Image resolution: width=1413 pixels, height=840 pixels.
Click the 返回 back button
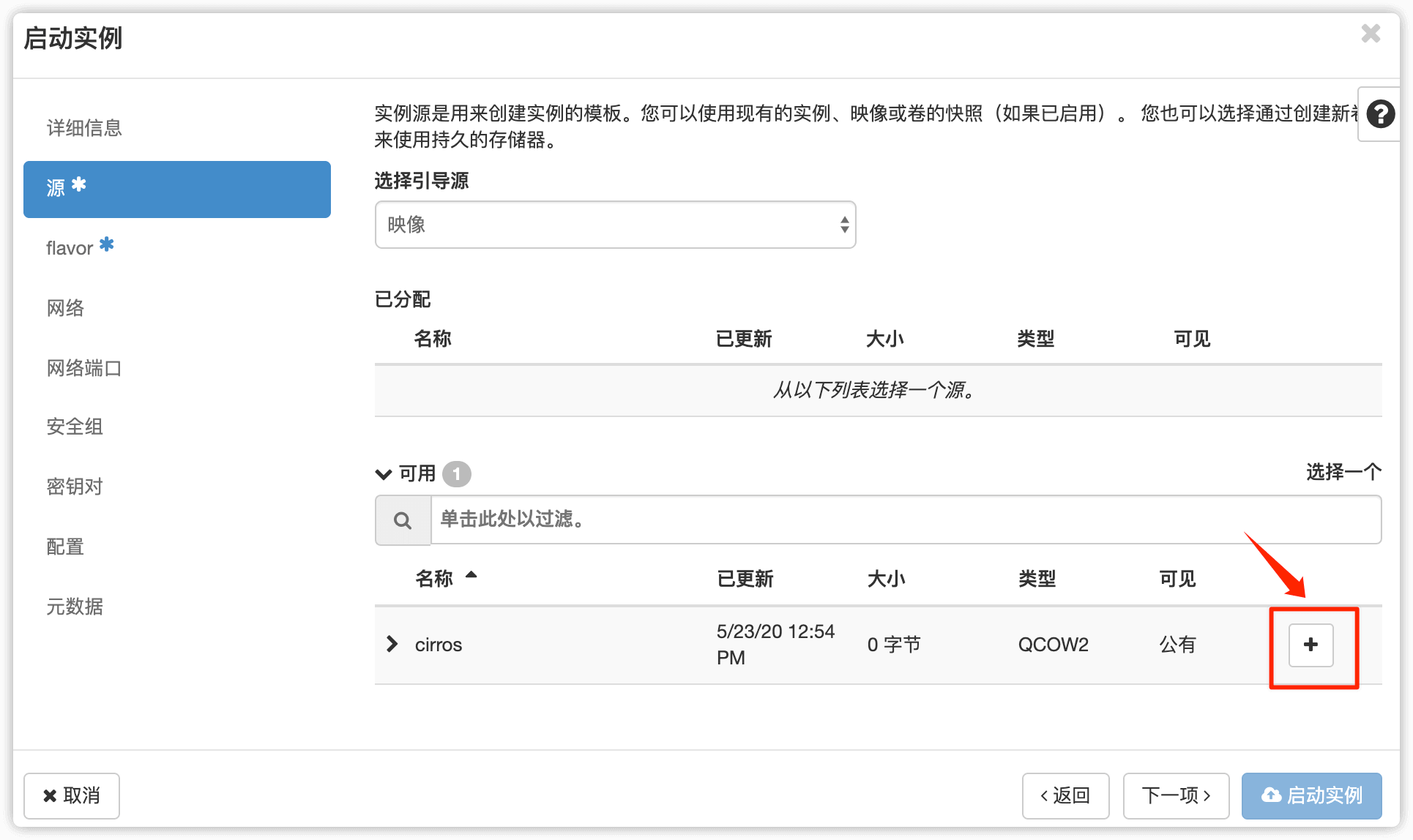click(1065, 795)
